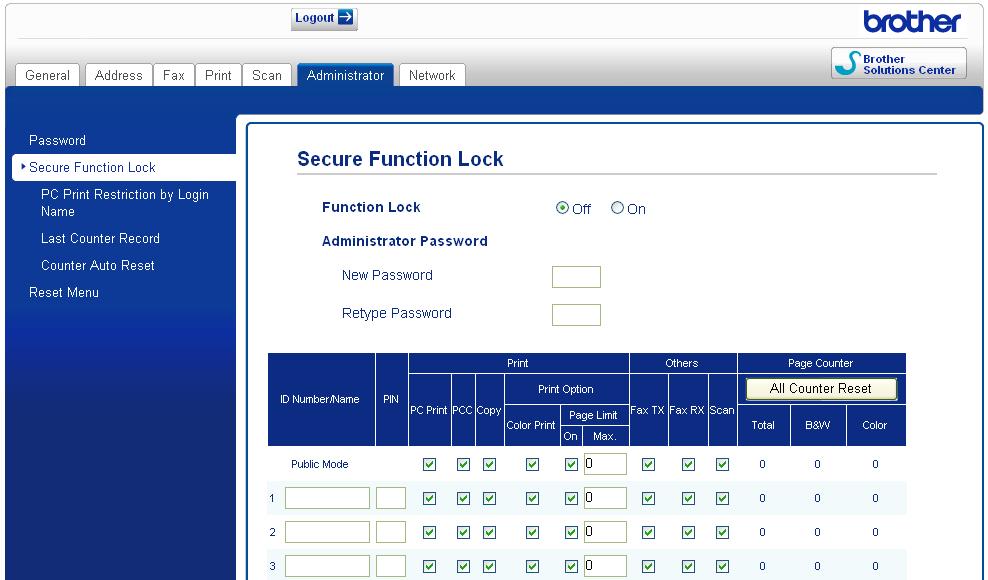
Task: Toggle PCC for user row 1
Action: [463, 499]
